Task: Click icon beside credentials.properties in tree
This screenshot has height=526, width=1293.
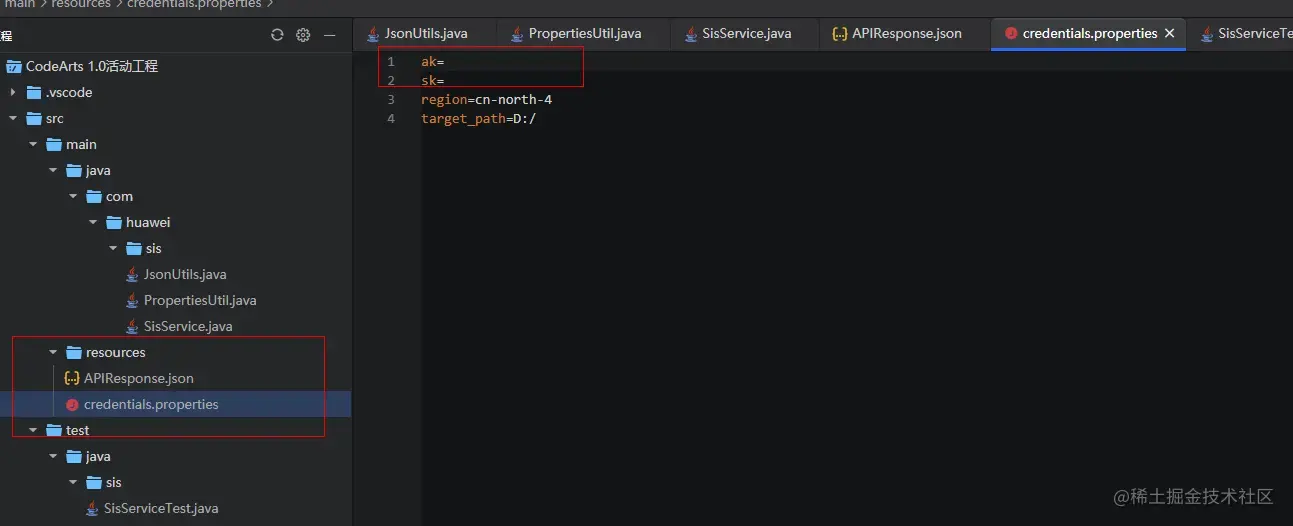Action: tap(72, 405)
